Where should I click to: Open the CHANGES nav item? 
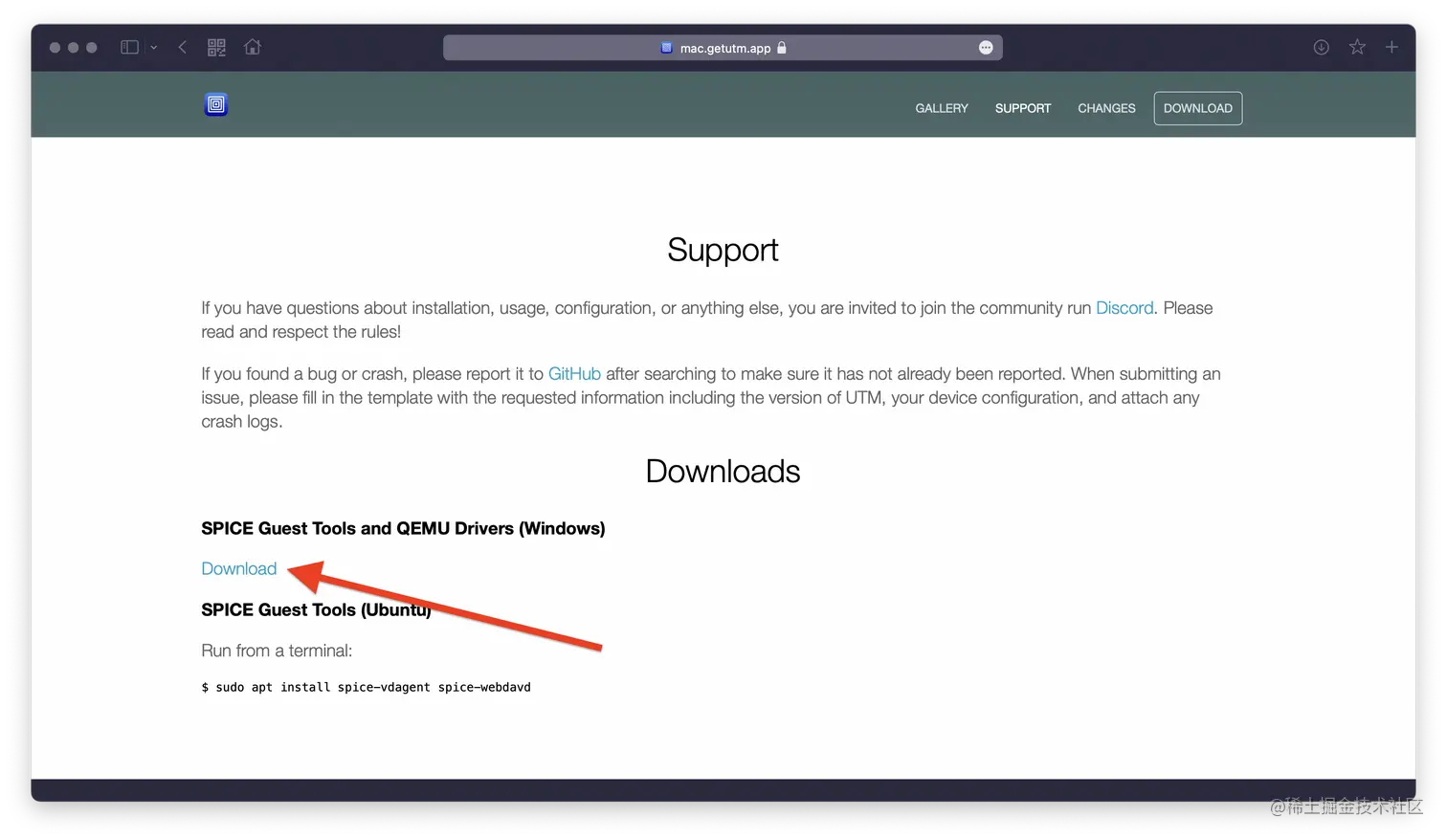point(1106,108)
